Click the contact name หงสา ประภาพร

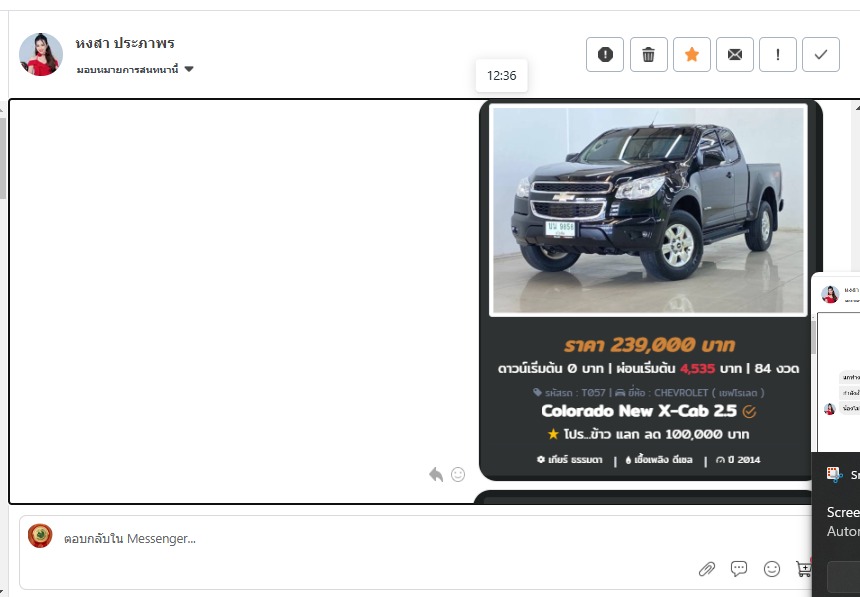coord(125,43)
